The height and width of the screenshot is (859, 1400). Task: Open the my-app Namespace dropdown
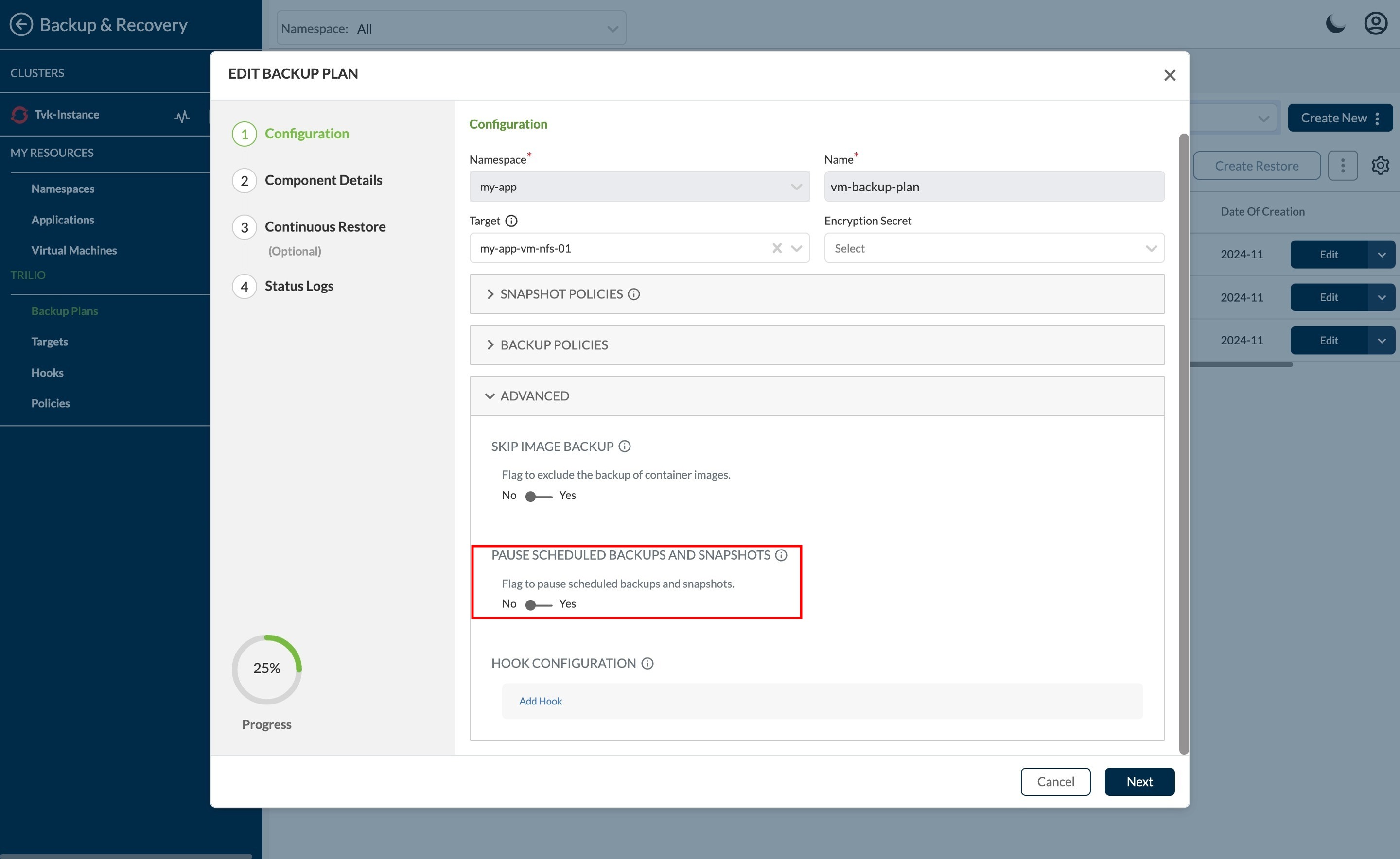(639, 187)
